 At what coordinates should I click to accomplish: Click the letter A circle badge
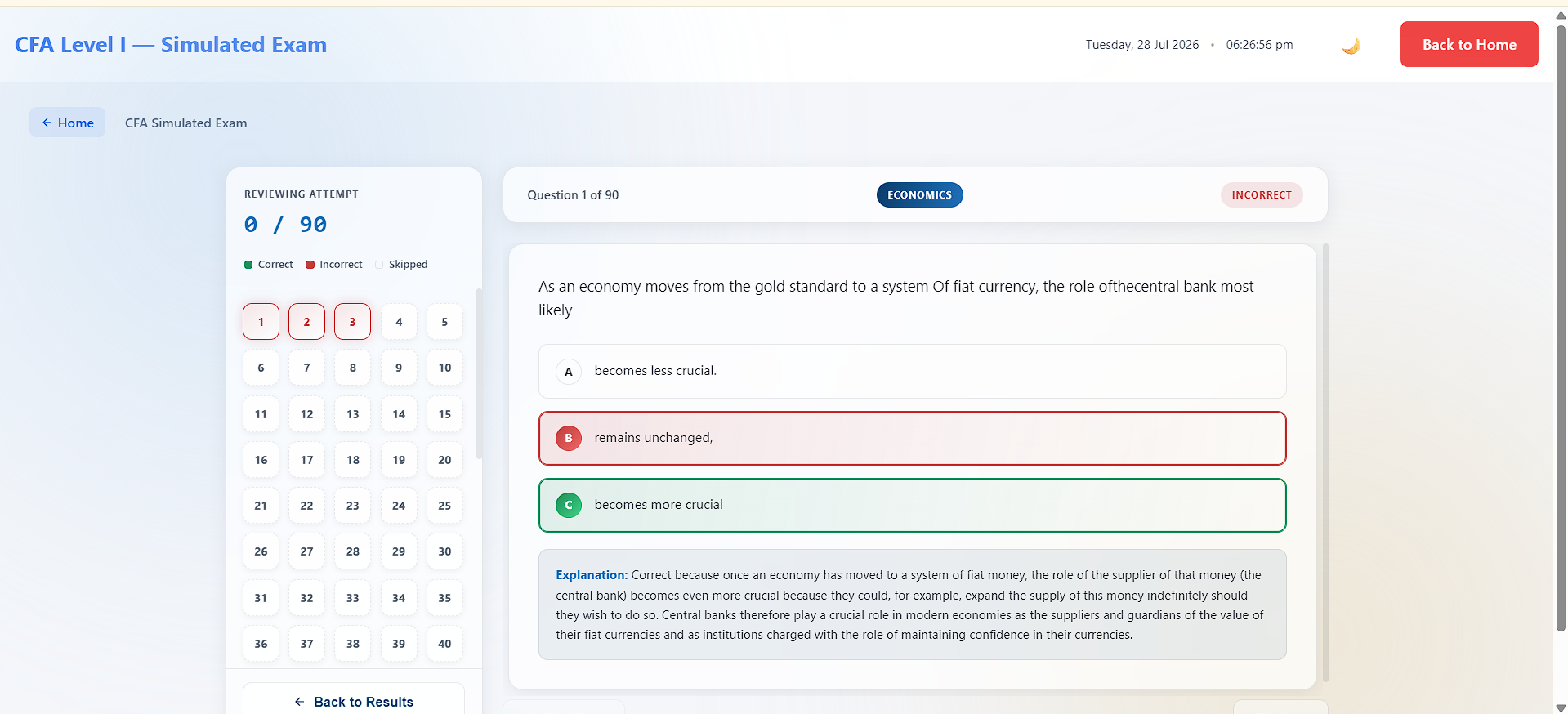click(569, 371)
